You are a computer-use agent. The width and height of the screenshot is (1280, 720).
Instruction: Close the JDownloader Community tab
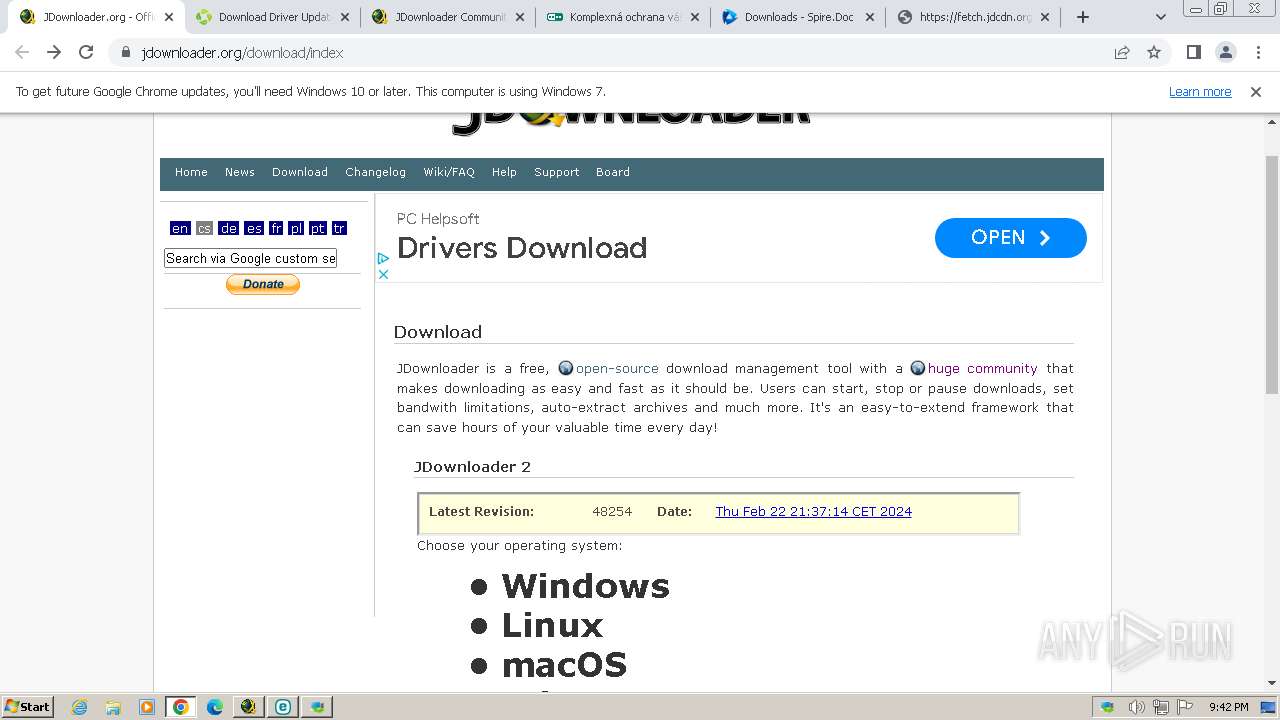(519, 17)
